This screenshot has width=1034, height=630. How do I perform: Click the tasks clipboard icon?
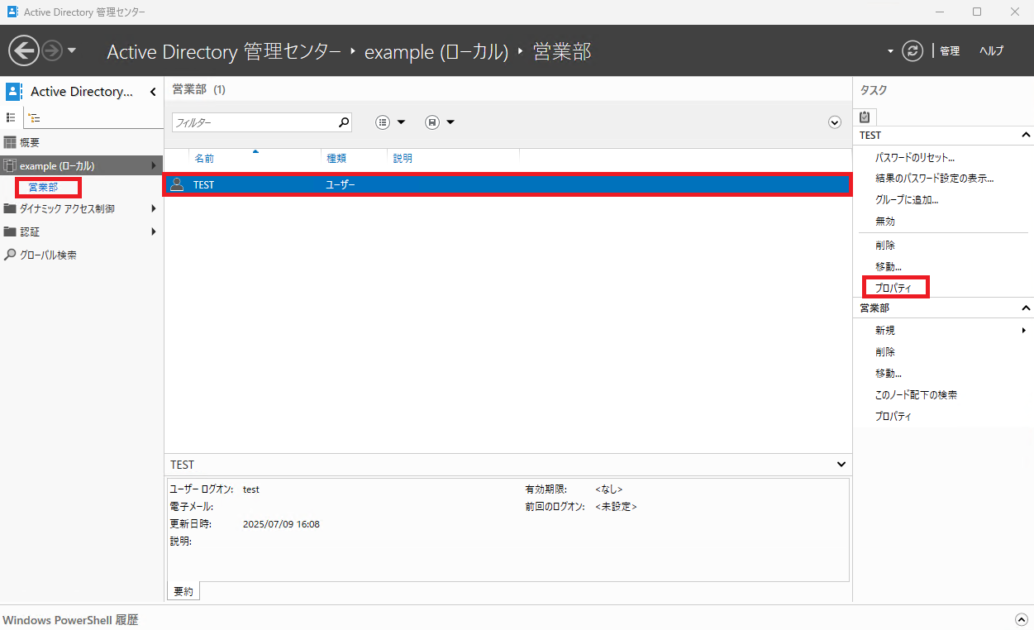point(865,117)
